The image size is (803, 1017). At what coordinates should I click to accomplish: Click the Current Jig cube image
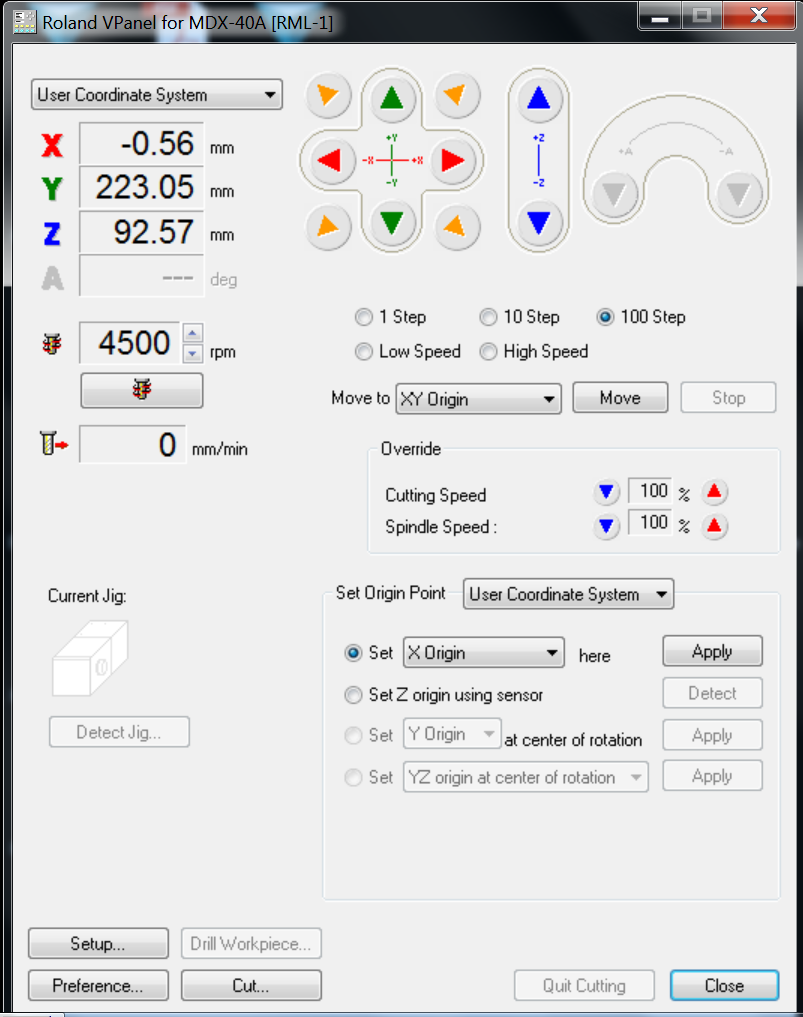coord(90,658)
